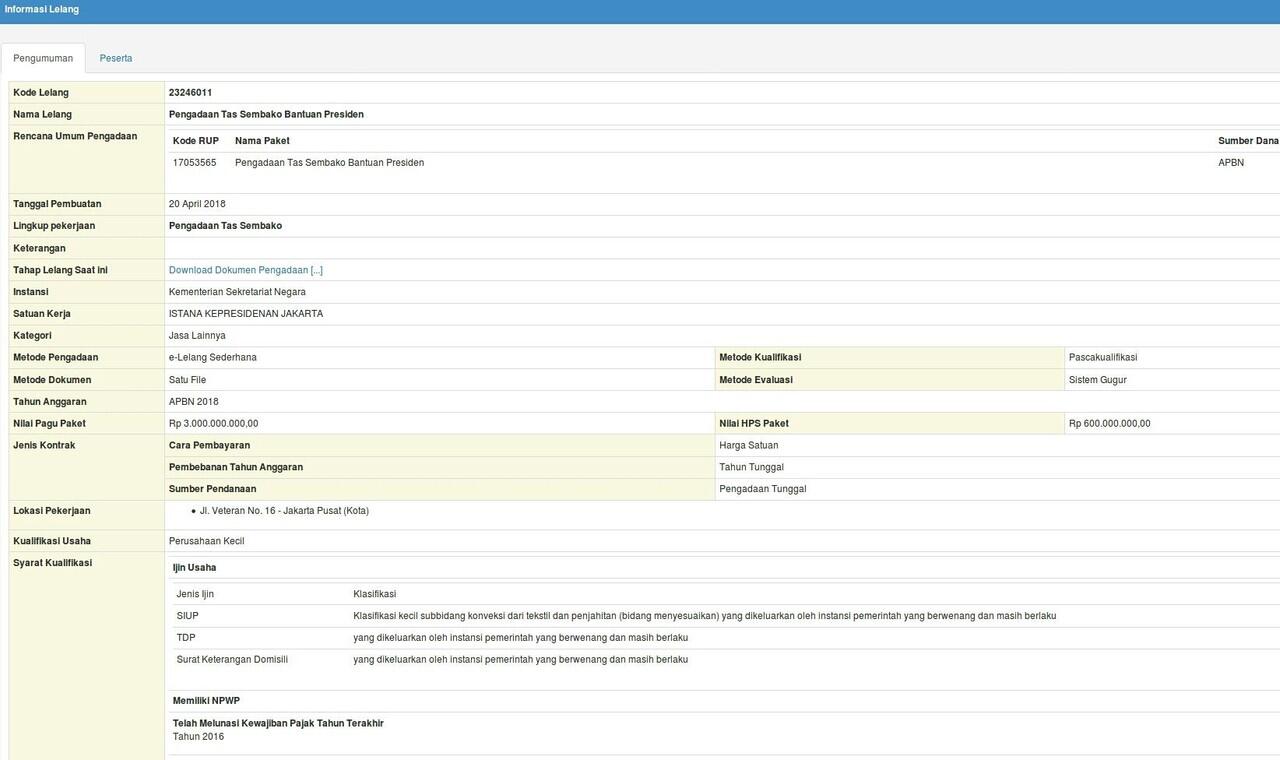The width and height of the screenshot is (1280, 760).
Task: Select the APBN value under Sumber Dana
Action: [x=1231, y=162]
